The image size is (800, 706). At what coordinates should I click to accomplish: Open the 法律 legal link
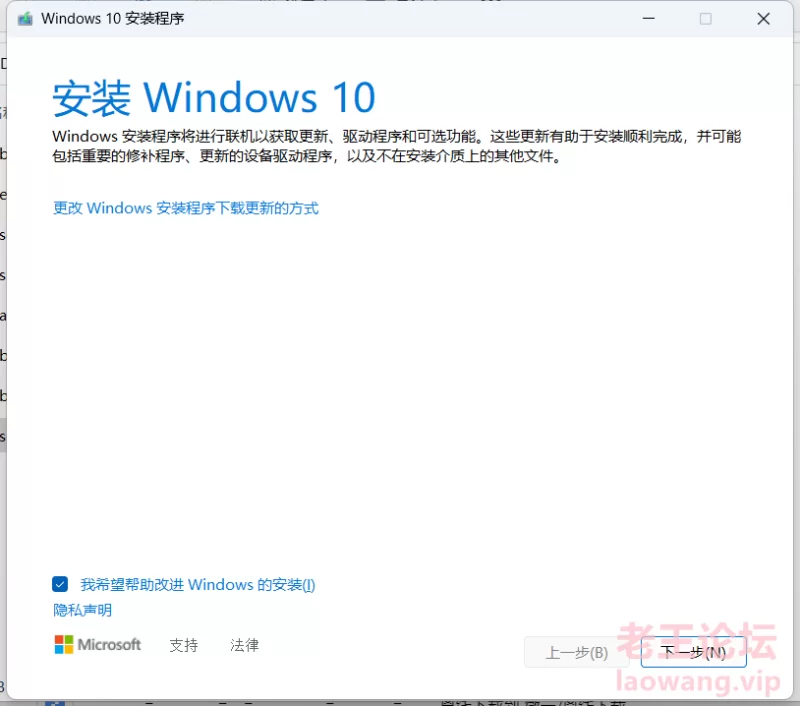tap(244, 645)
